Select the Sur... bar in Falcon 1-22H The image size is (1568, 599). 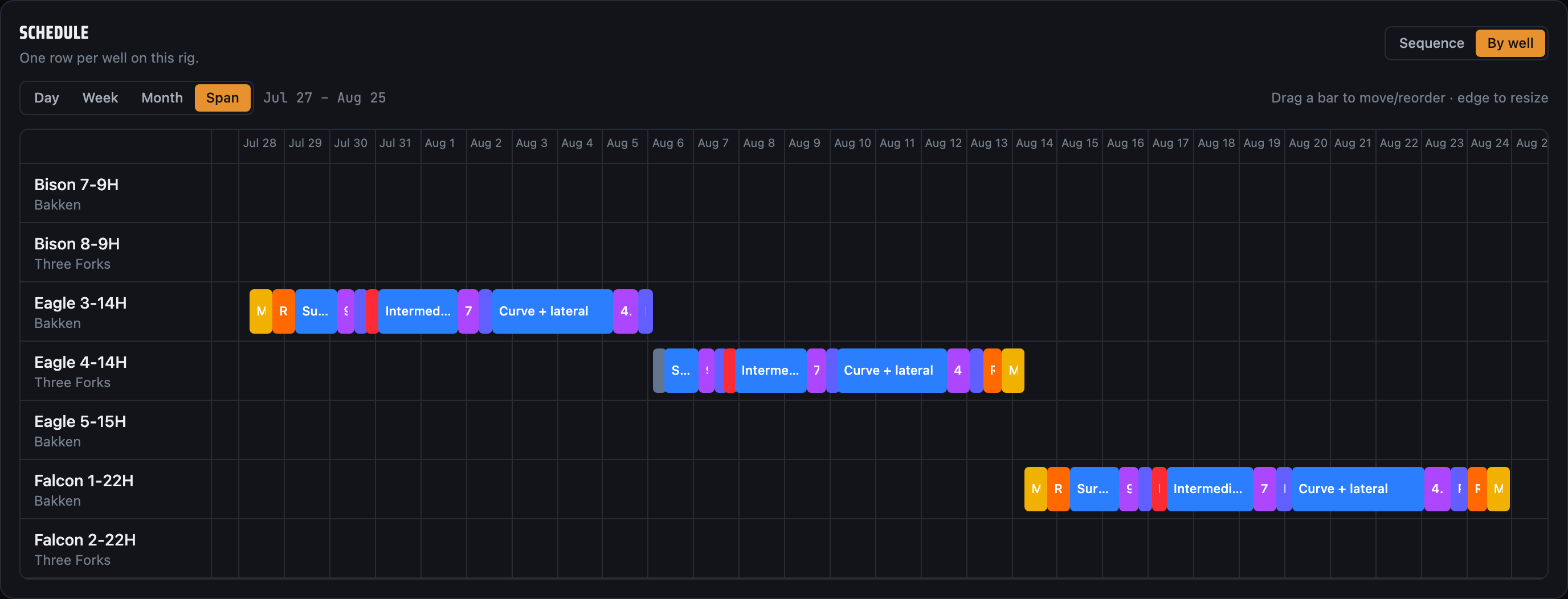[1094, 489]
